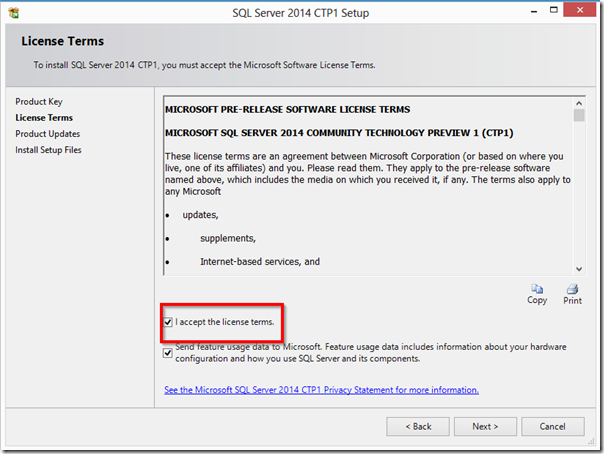
Task: Click the Back button
Action: 418,427
